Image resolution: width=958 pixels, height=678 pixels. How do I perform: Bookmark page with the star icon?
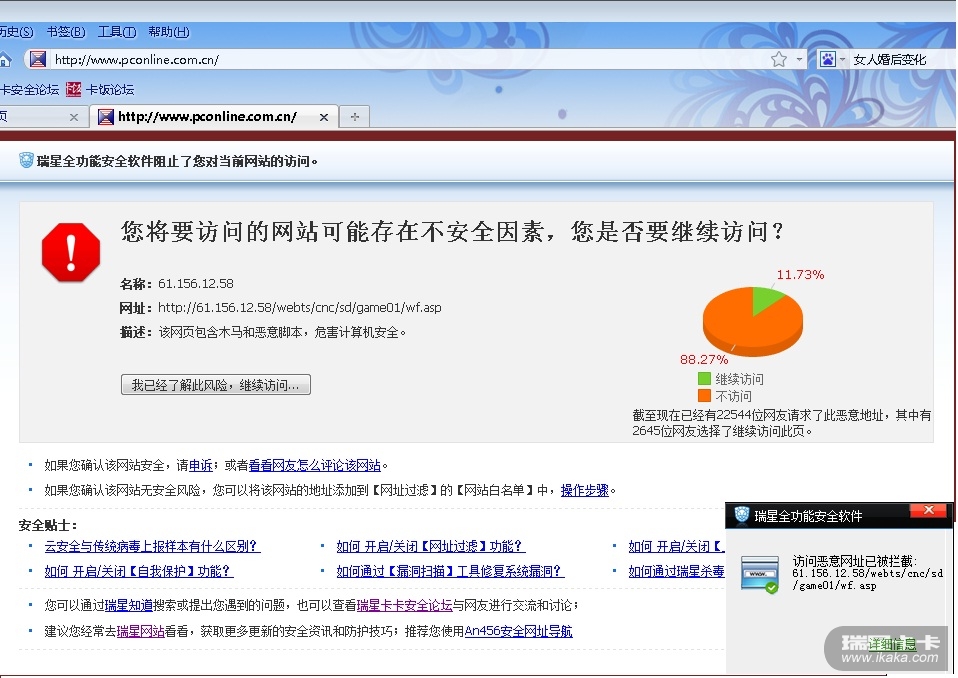click(778, 59)
